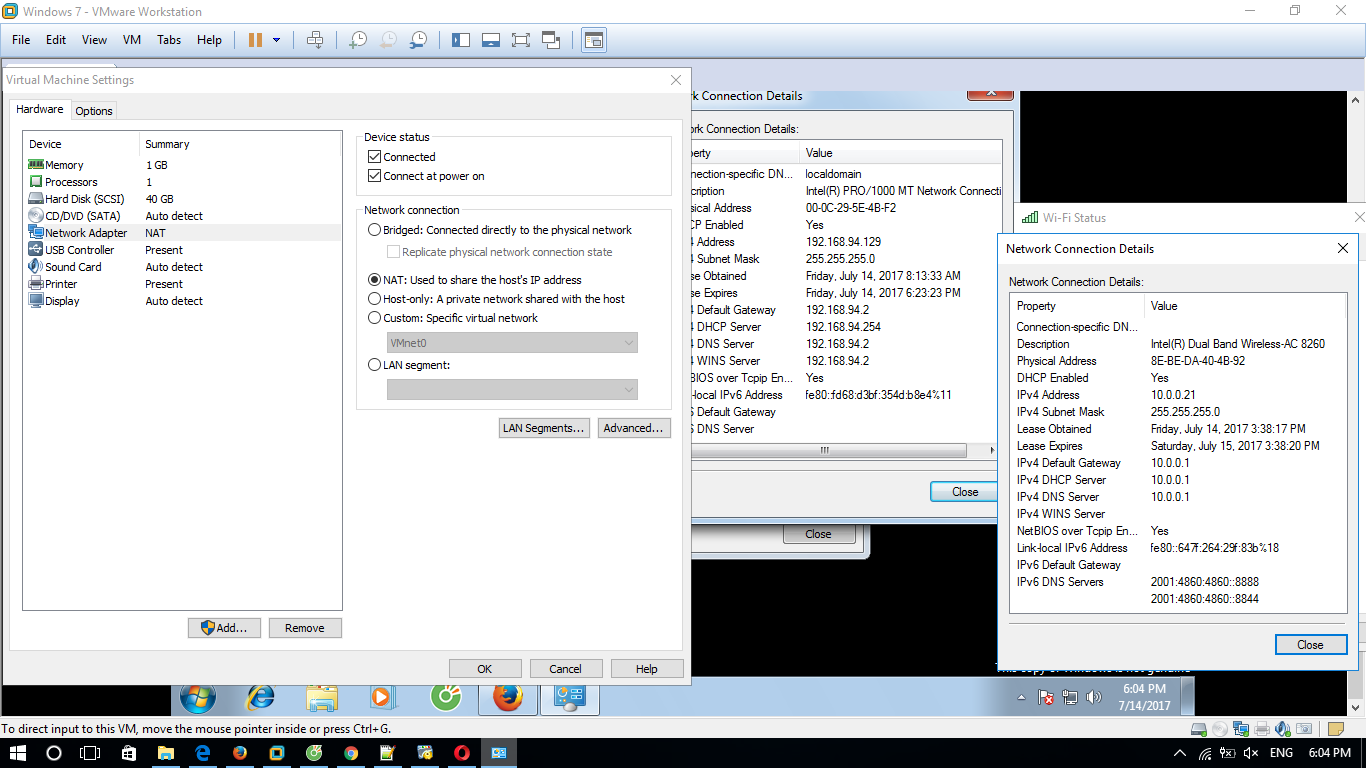Click the printer device icon in VMware status bar
The width and height of the screenshot is (1366, 768).
point(1262,729)
